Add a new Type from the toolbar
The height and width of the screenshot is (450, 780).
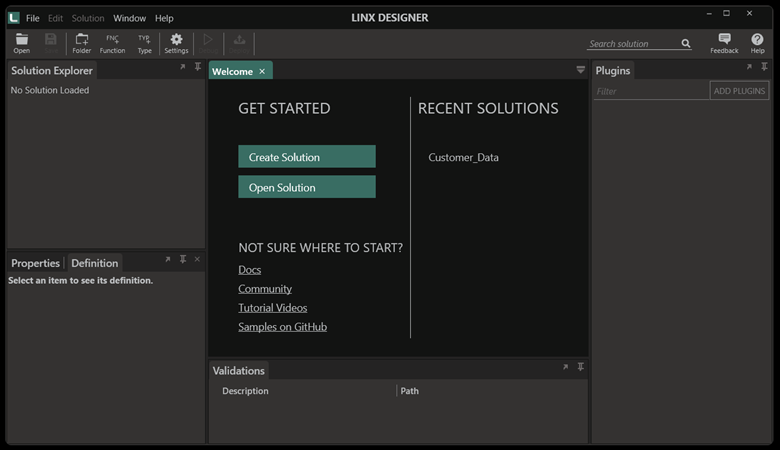point(144,43)
